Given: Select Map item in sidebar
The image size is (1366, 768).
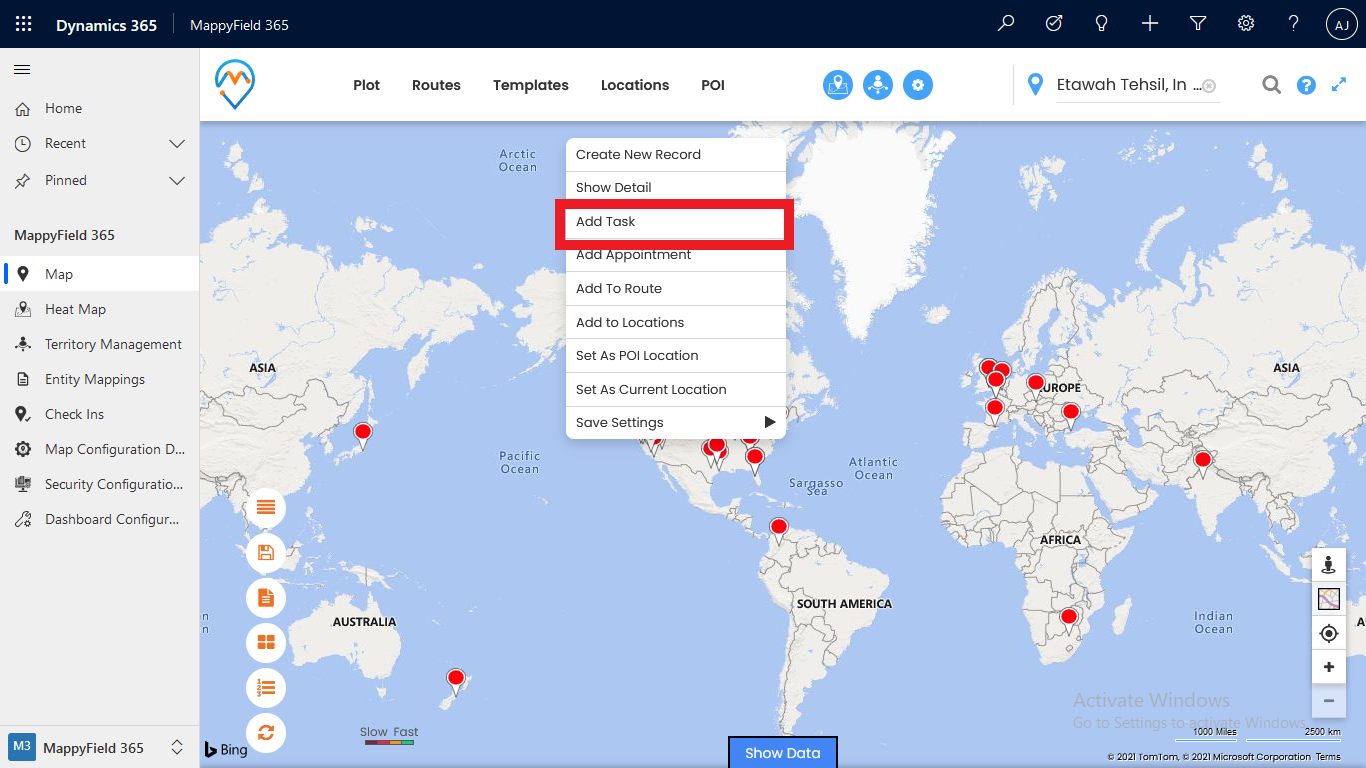Looking at the screenshot, I should pyautogui.click(x=99, y=274).
